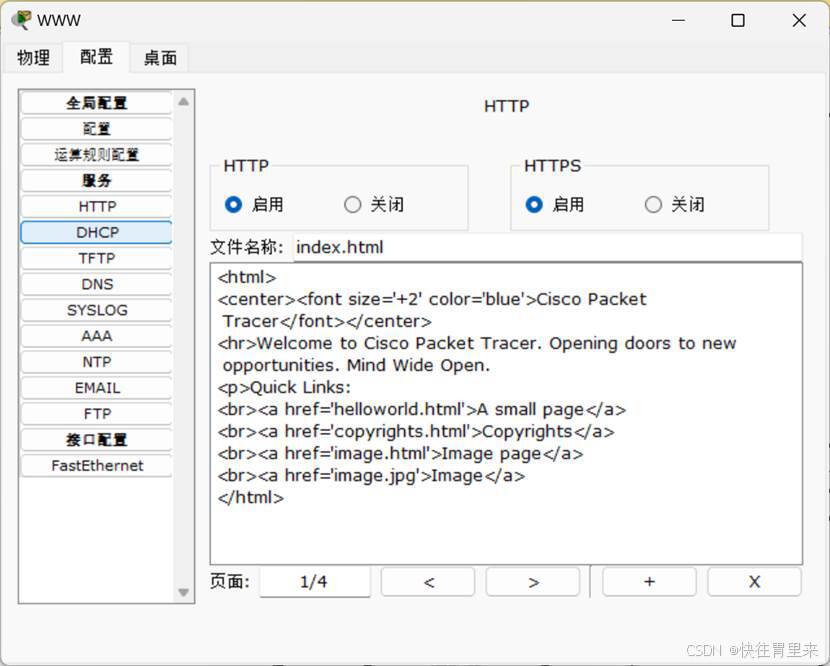Click the 文件名称 field containing index.html

[547, 247]
